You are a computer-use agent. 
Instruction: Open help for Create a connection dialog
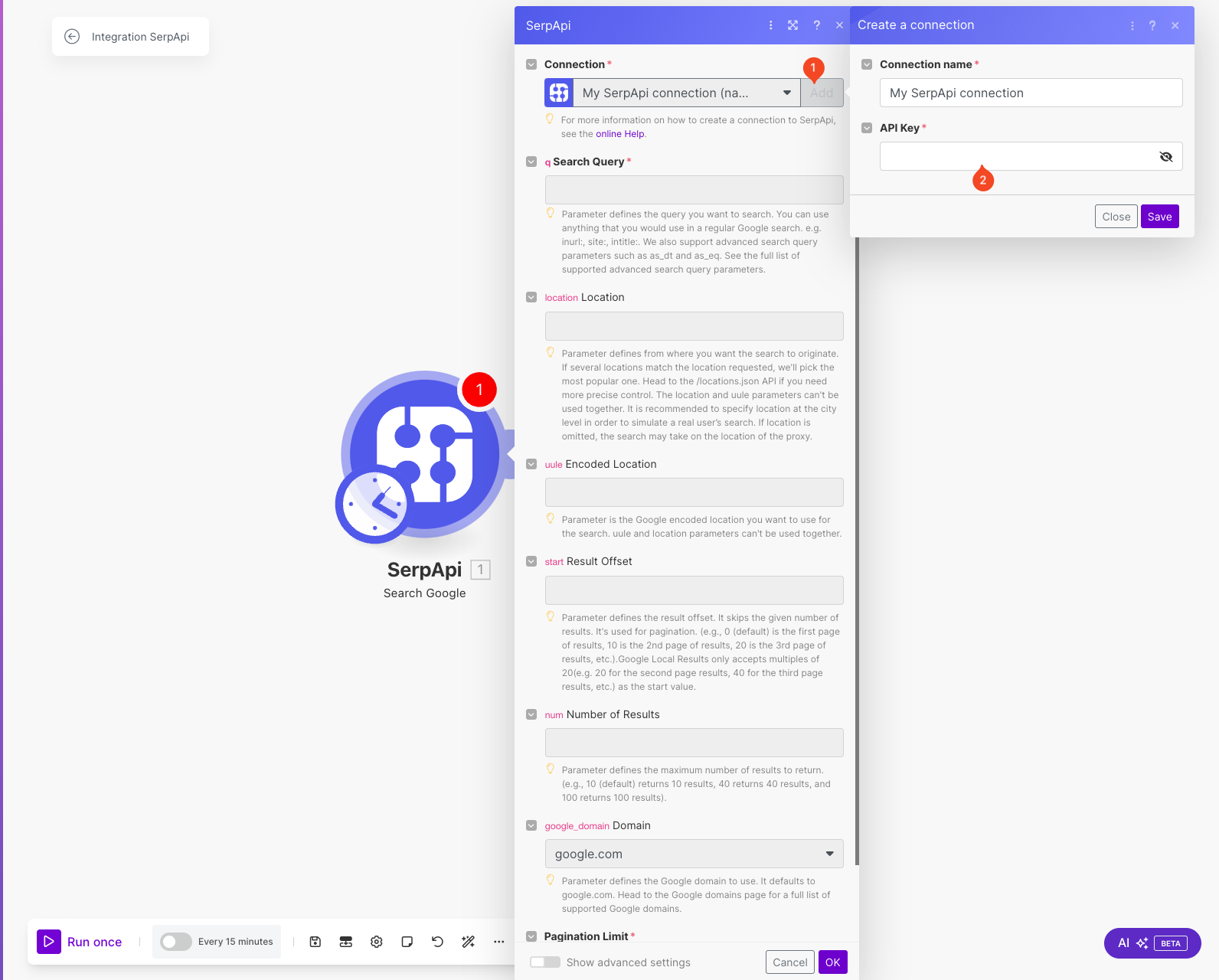(1152, 25)
